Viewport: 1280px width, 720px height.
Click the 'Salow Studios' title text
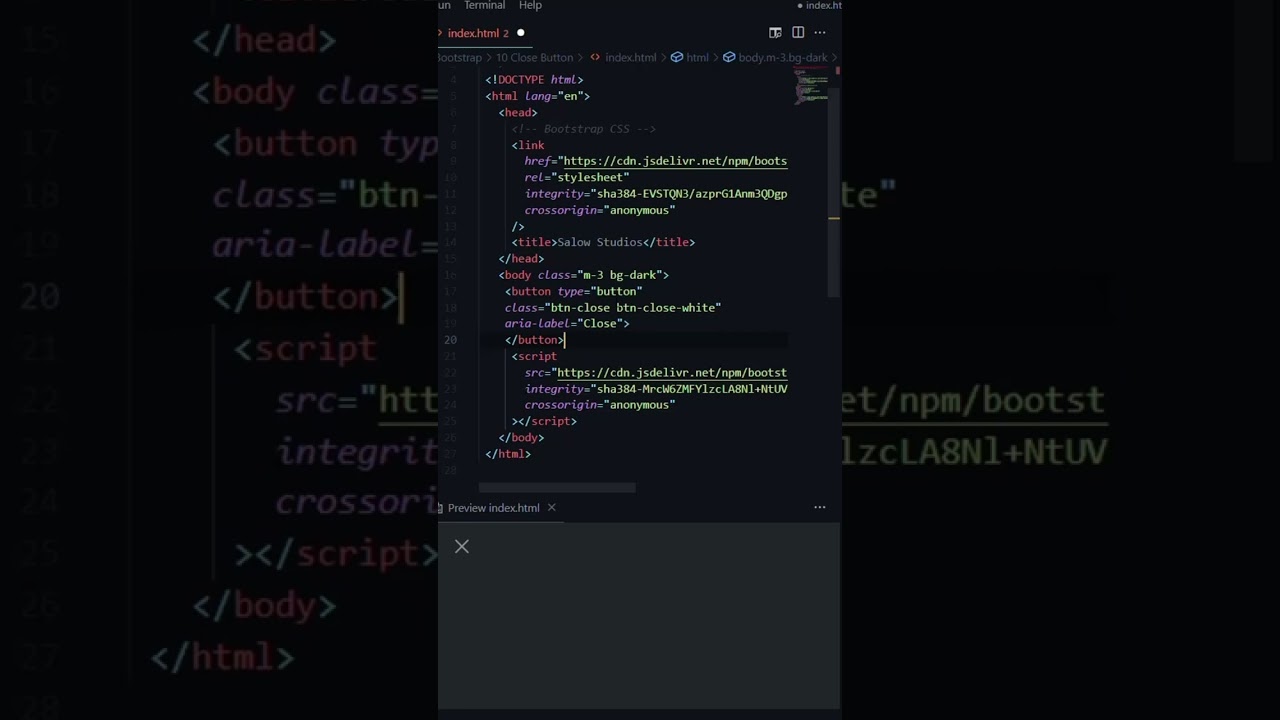600,242
